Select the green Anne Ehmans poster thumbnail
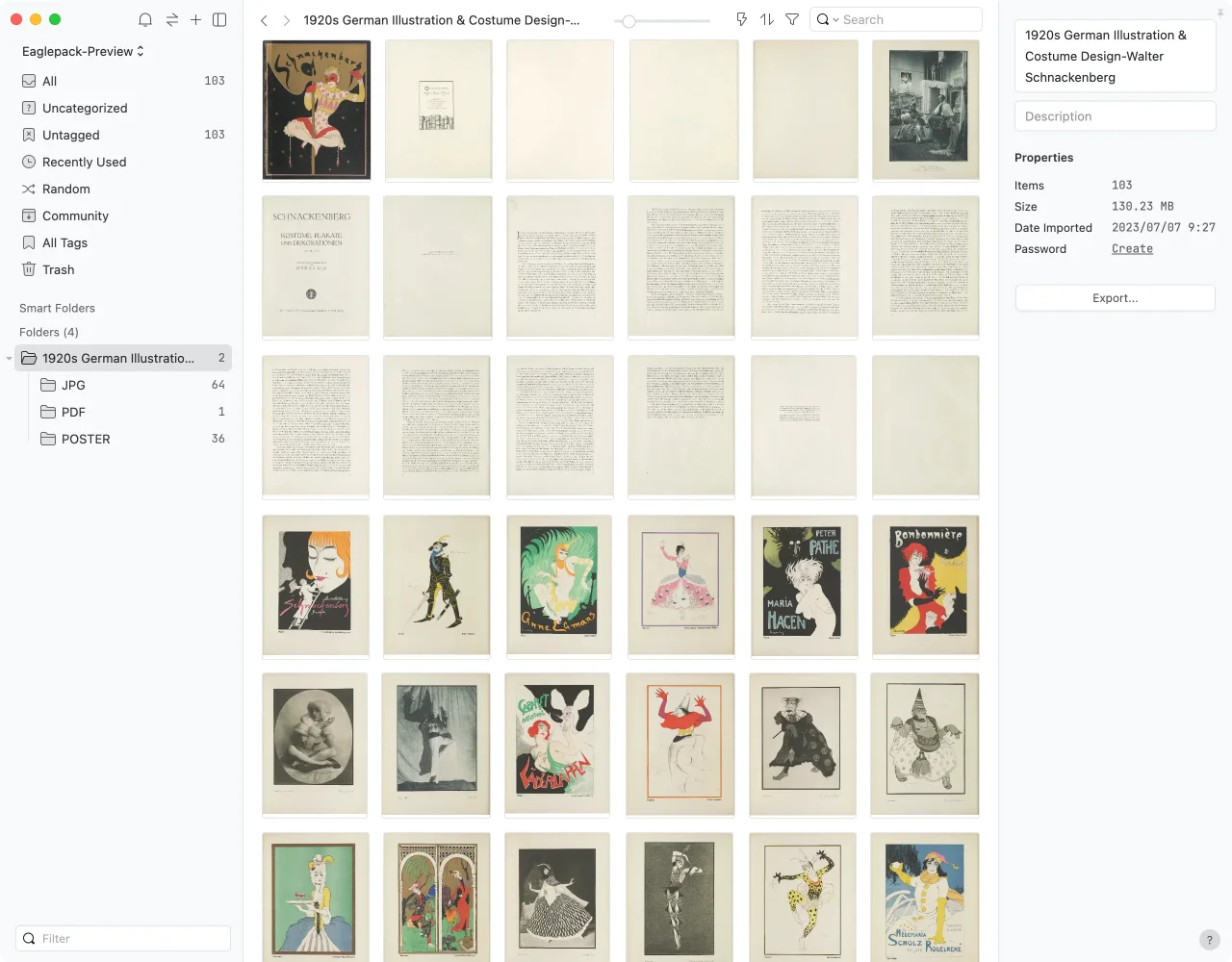 click(559, 586)
